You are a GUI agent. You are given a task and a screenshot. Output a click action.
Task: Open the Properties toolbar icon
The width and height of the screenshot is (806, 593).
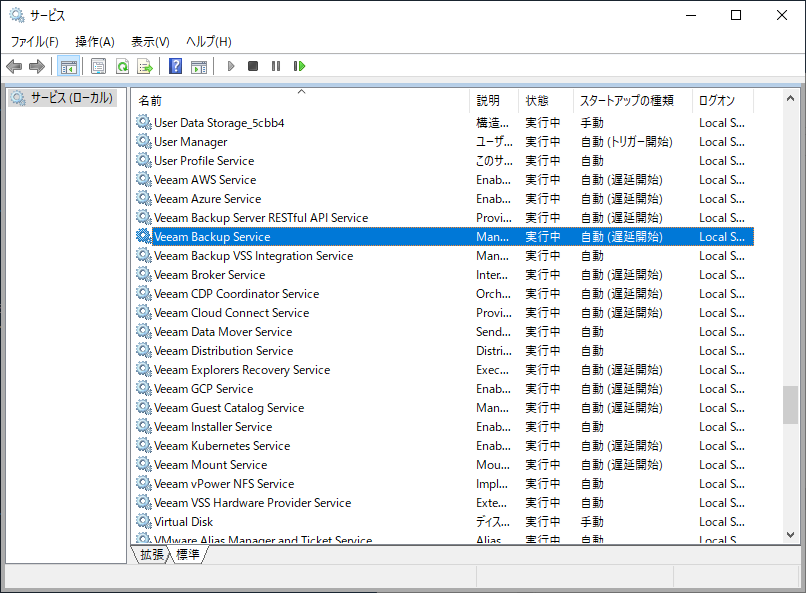coord(98,66)
